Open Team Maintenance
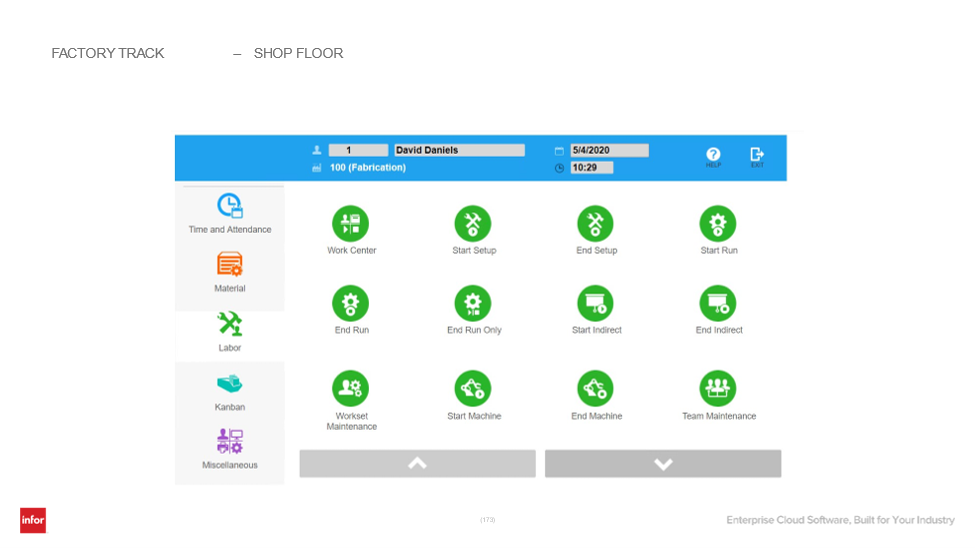Screen dimensions: 975x548 pos(718,388)
